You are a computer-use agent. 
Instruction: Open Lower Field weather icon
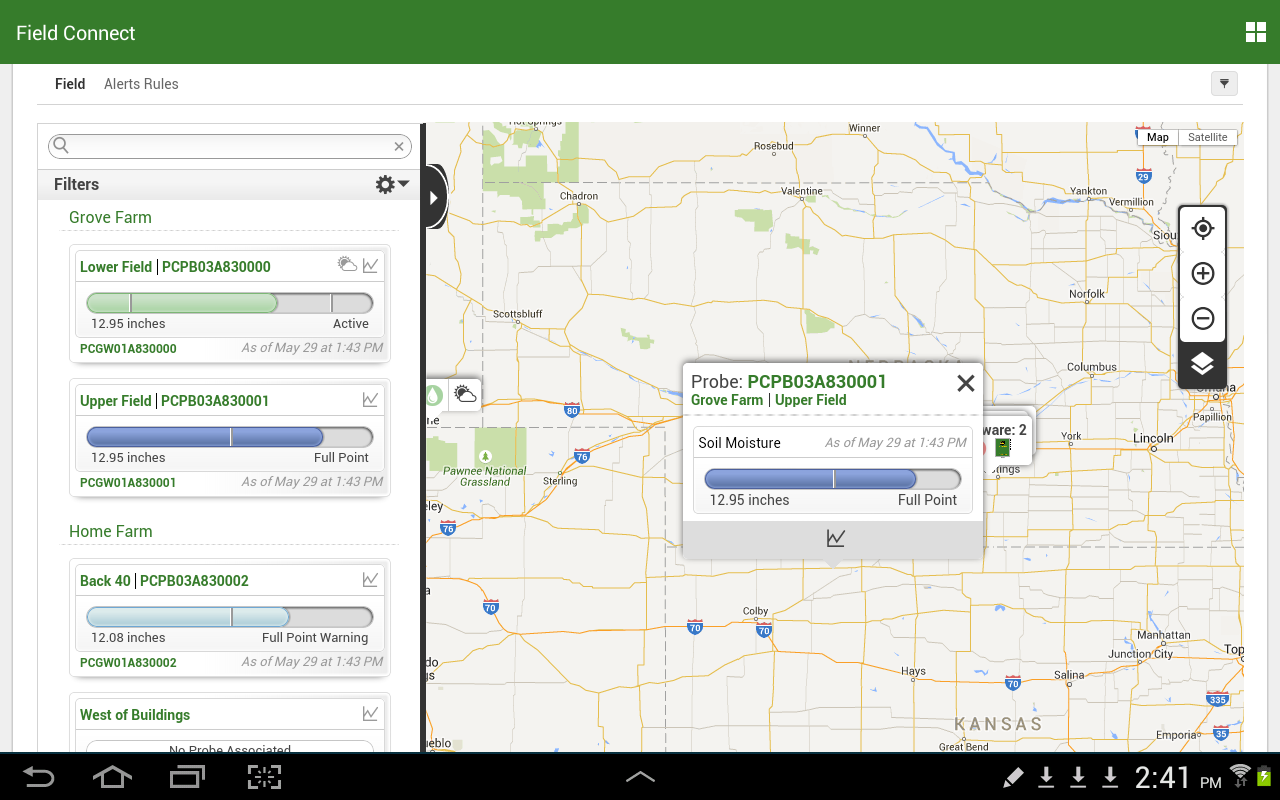click(347, 265)
